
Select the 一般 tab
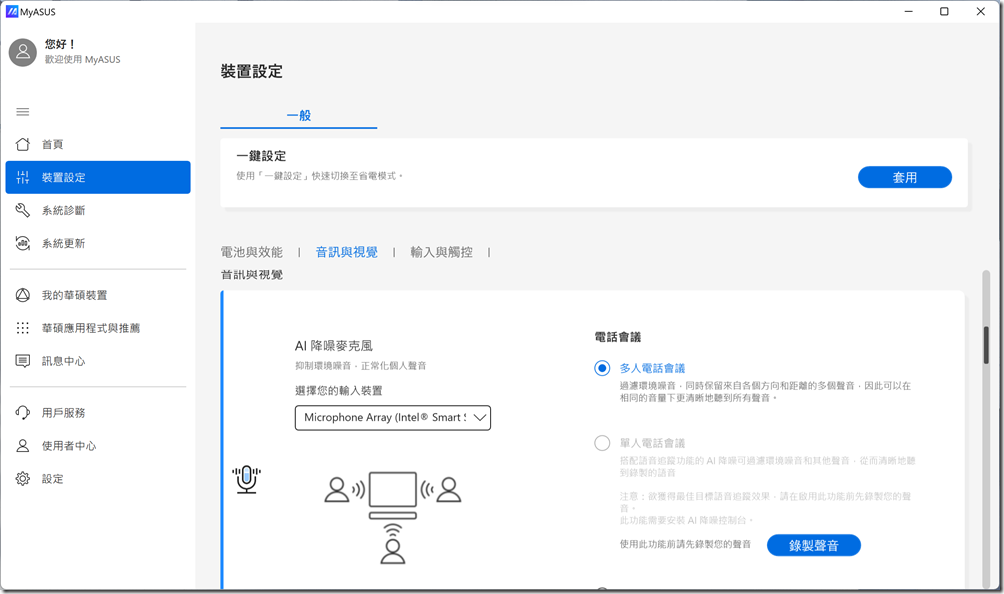(299, 115)
